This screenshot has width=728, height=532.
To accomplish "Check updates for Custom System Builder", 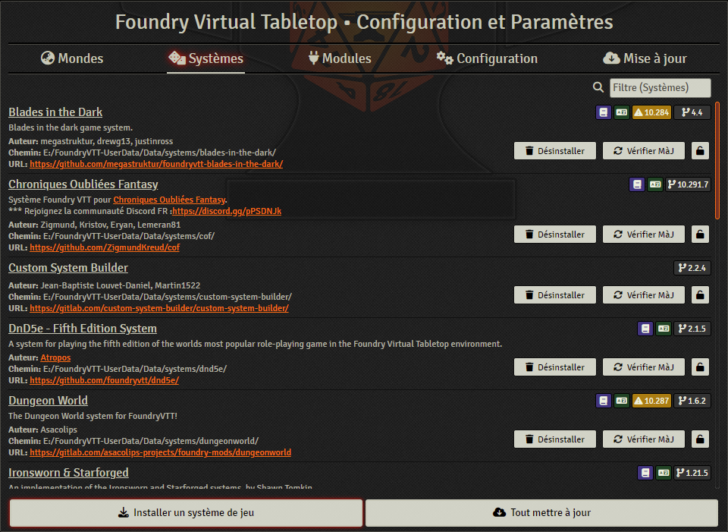I will (644, 295).
